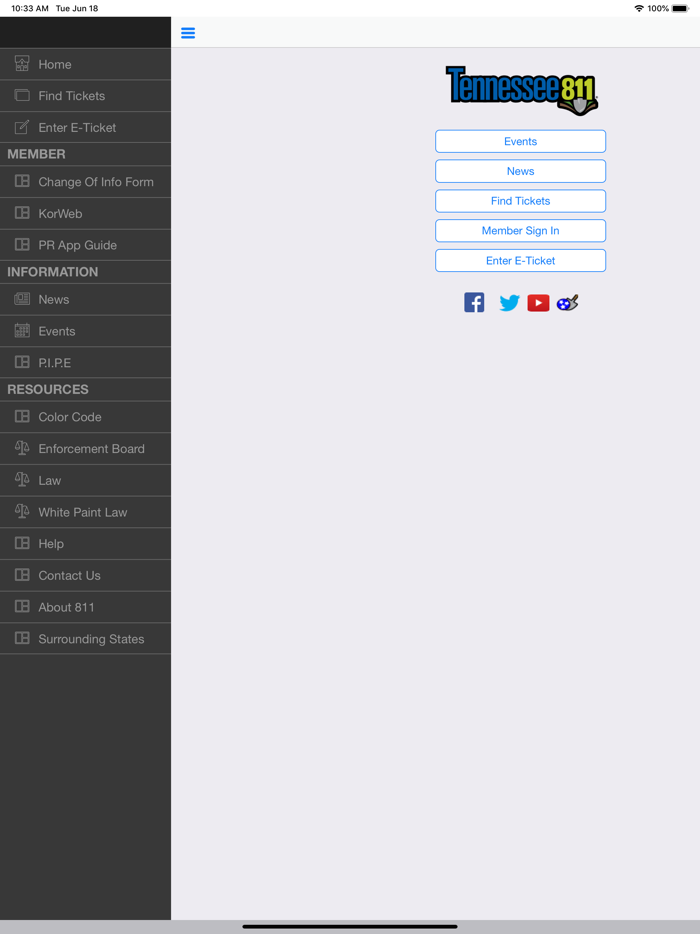Screen dimensions: 700x934
Task: Select Help in the sidebar
Action: (x=85, y=543)
